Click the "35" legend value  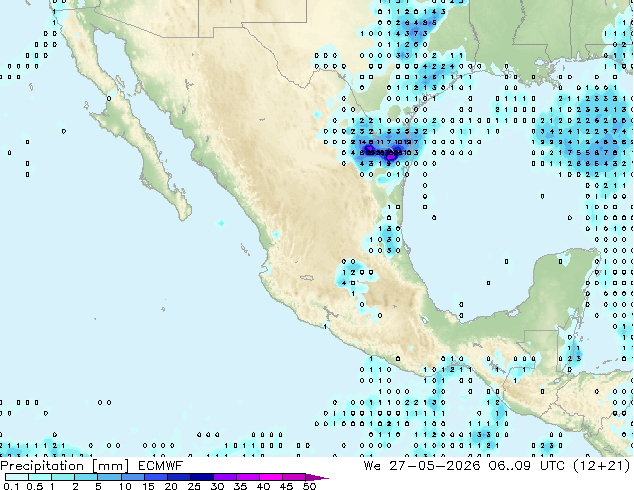point(240,486)
